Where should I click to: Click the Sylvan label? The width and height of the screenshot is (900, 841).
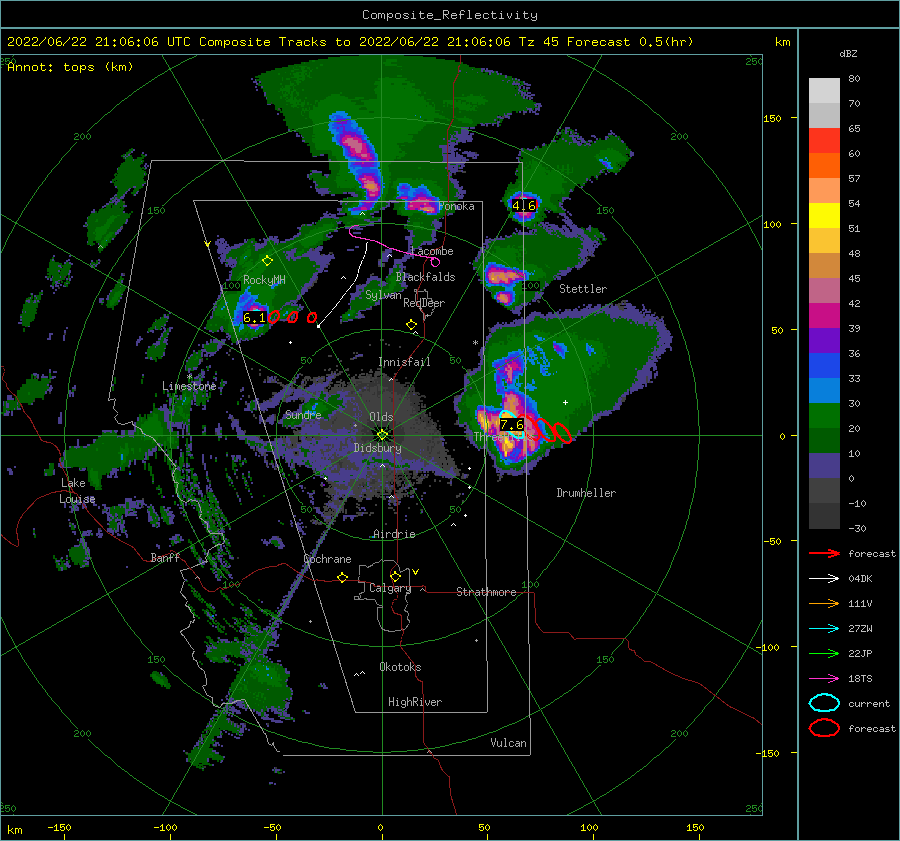[383, 296]
